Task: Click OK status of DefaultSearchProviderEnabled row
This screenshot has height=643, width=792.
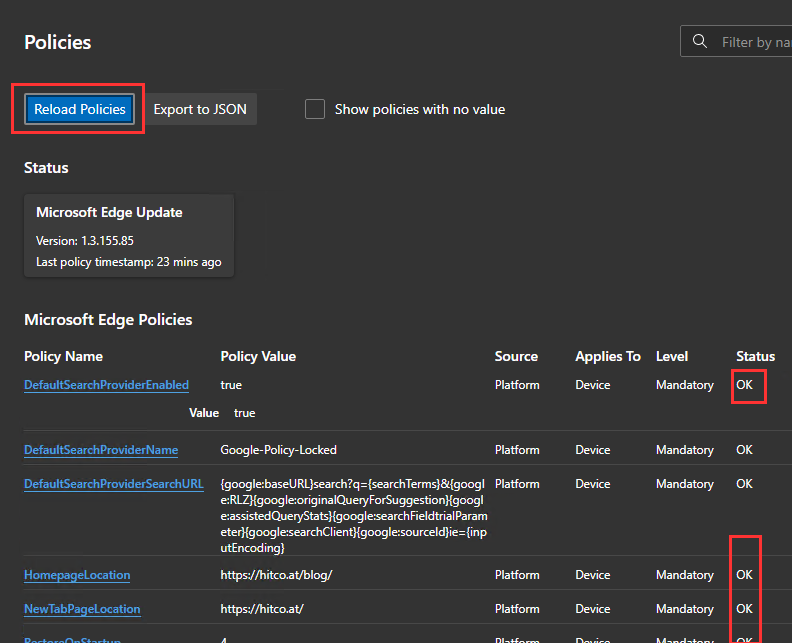Action: coord(744,385)
